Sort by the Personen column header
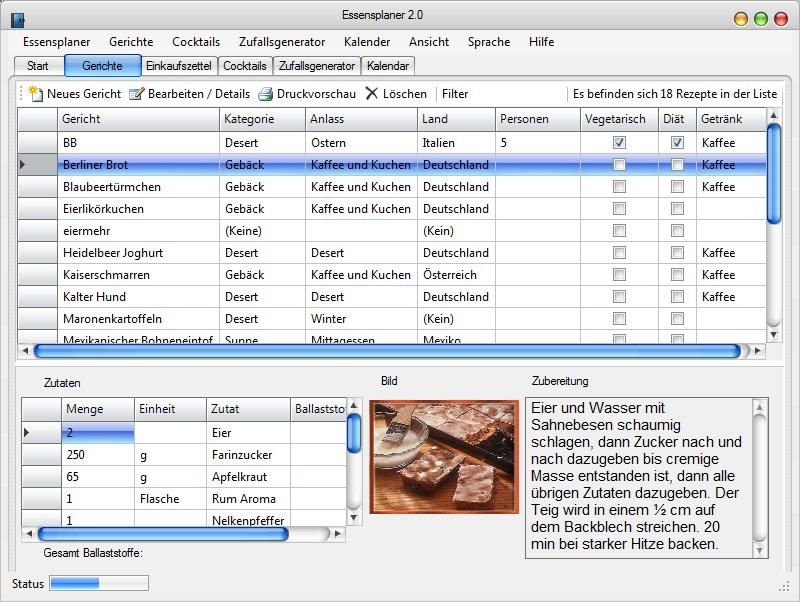Image resolution: width=800 pixels, height=602 pixels. [x=538, y=119]
